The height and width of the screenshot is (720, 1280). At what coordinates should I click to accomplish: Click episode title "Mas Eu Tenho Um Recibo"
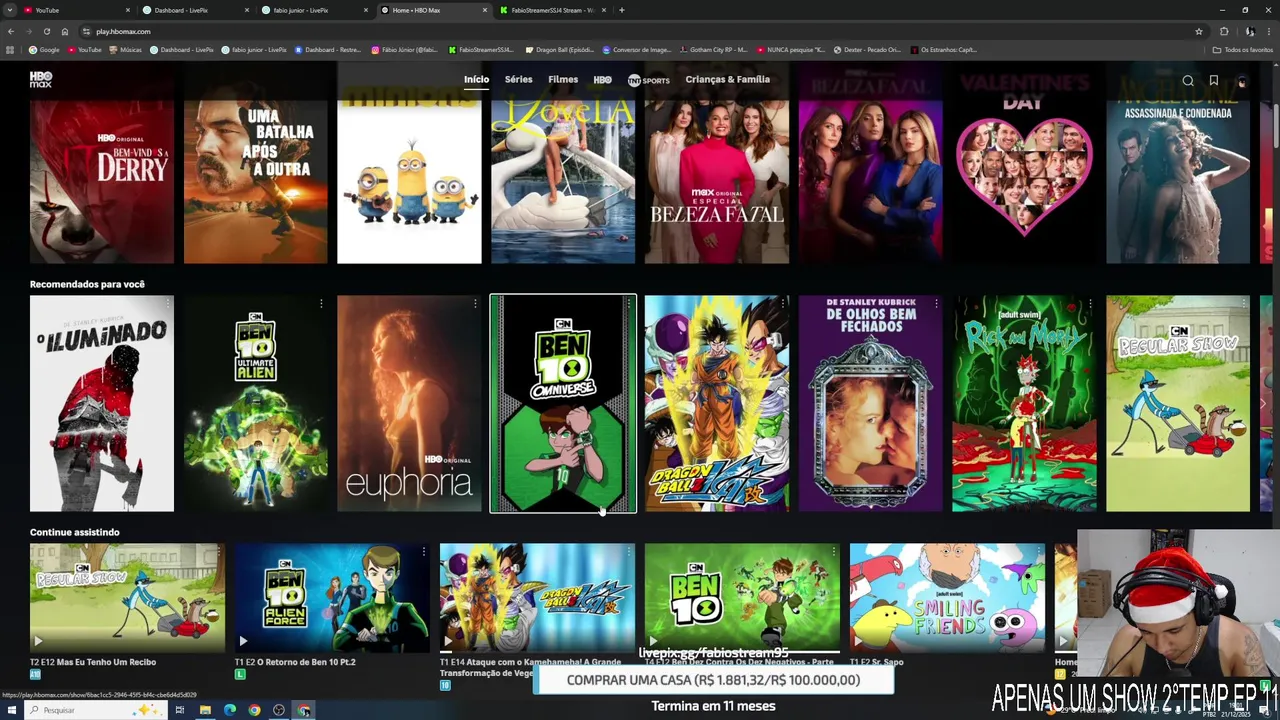coord(108,662)
